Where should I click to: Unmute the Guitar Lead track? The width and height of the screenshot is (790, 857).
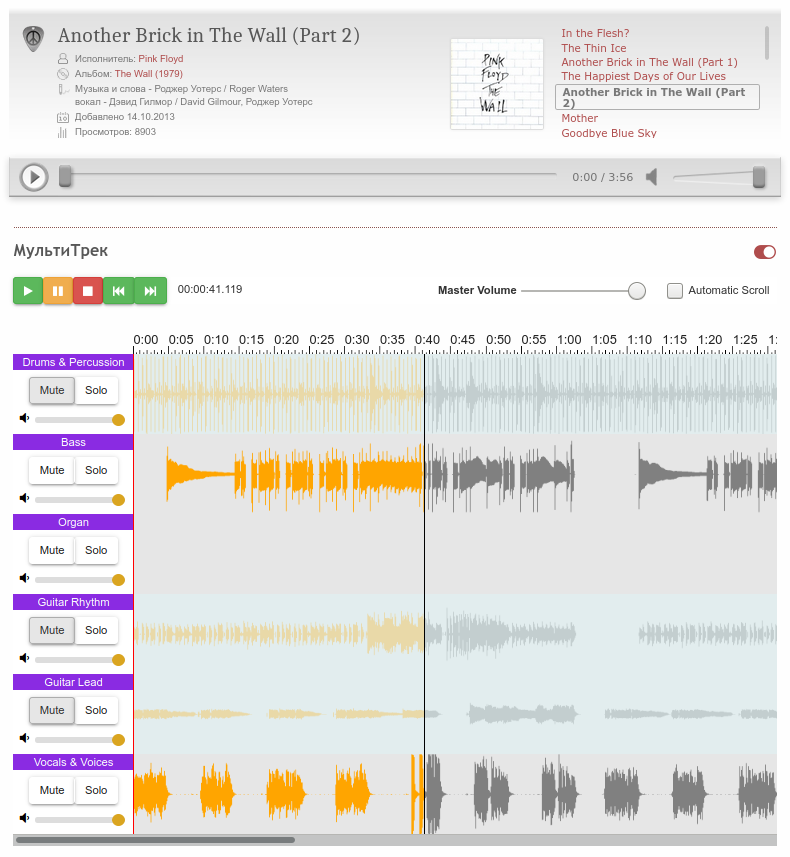click(52, 710)
